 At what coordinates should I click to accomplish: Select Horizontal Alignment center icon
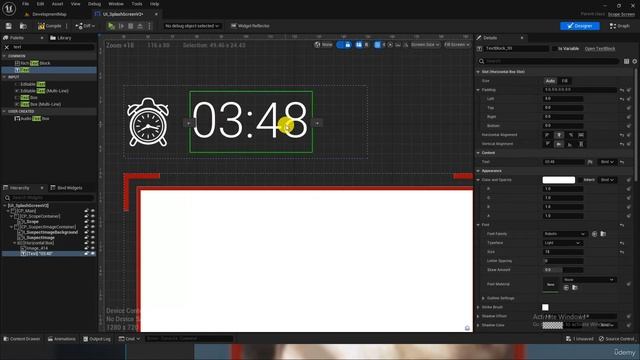click(x=559, y=135)
